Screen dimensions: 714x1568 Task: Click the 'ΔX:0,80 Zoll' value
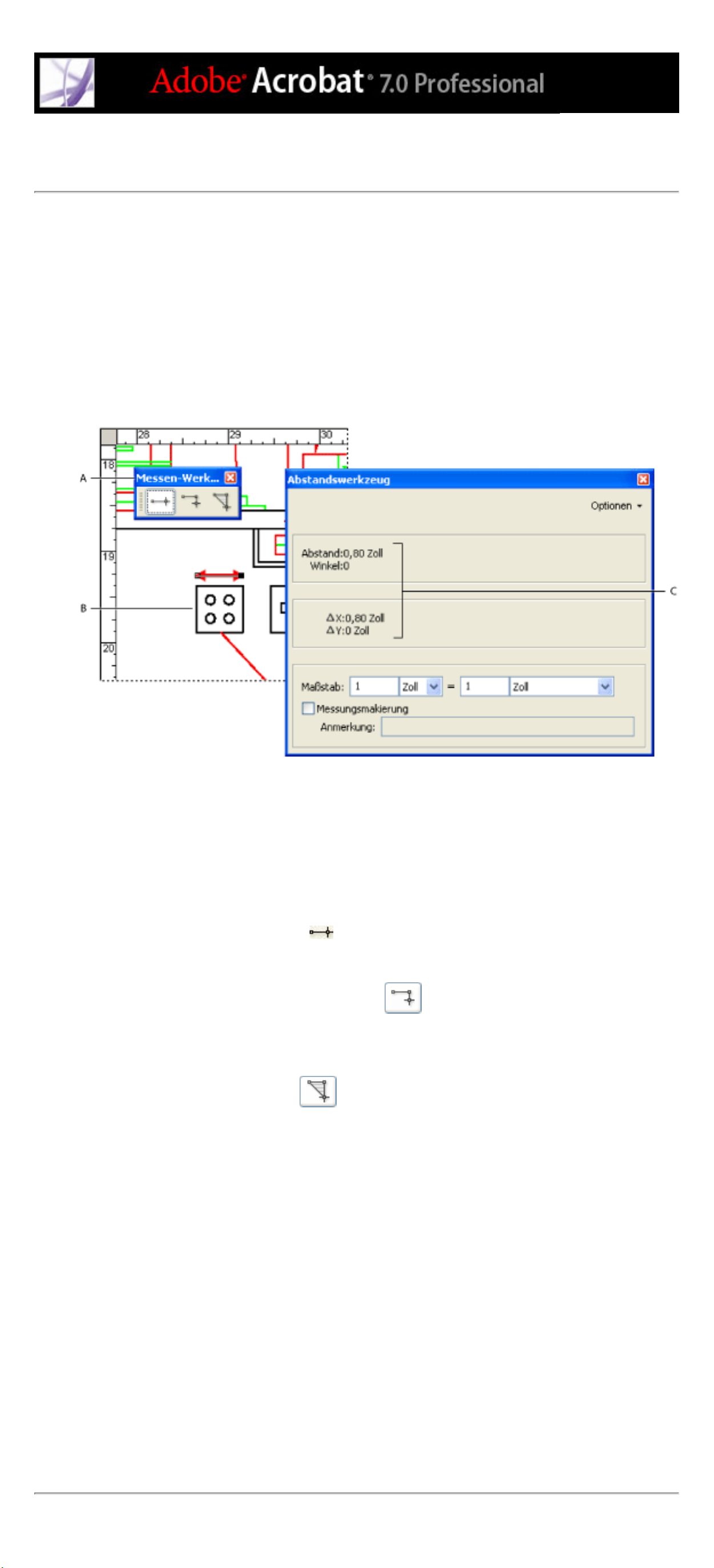coord(356,618)
